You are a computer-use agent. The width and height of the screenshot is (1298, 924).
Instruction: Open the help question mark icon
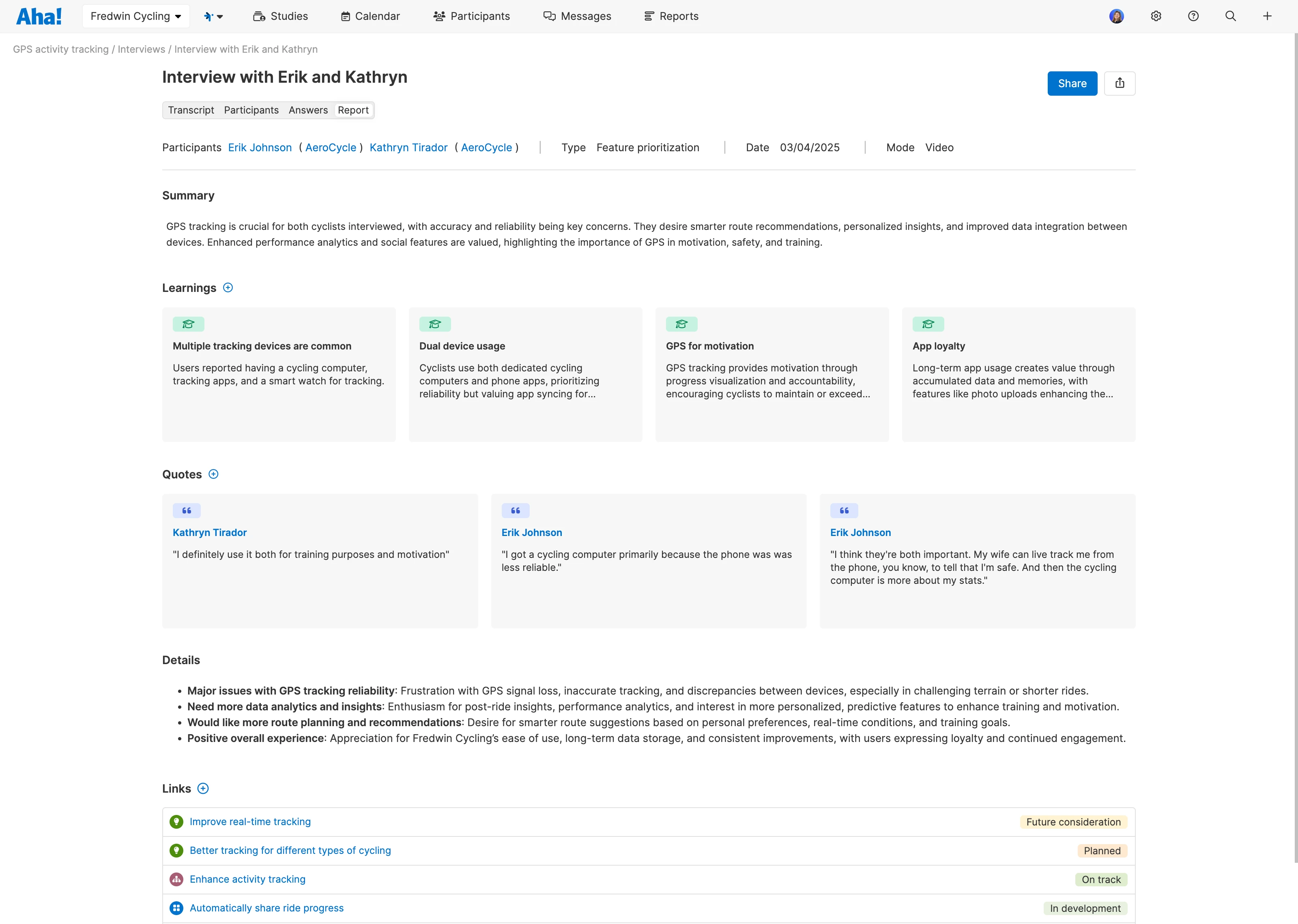coord(1193,16)
